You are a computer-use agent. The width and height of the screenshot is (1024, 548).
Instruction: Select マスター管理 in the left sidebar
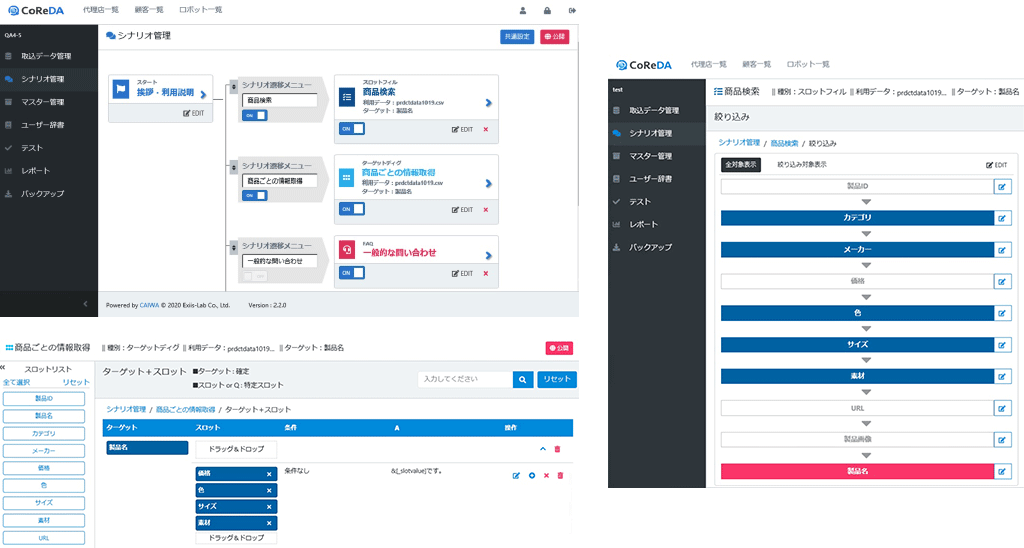point(43,102)
